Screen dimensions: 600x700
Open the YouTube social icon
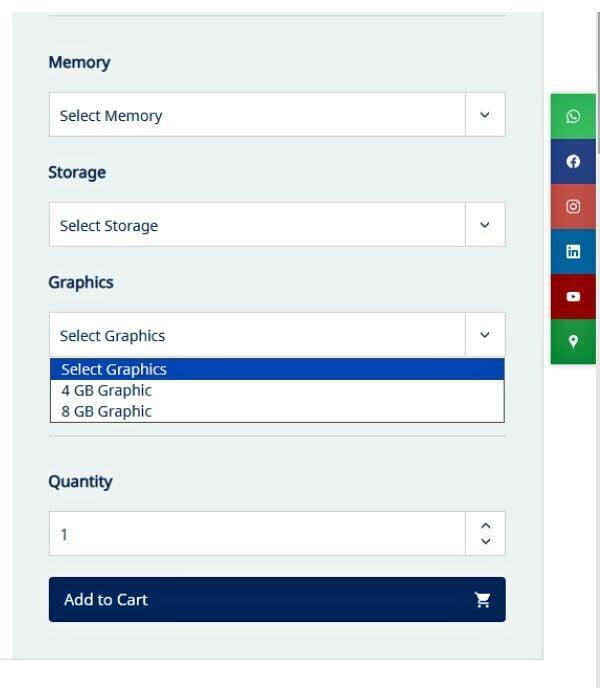click(x=573, y=297)
